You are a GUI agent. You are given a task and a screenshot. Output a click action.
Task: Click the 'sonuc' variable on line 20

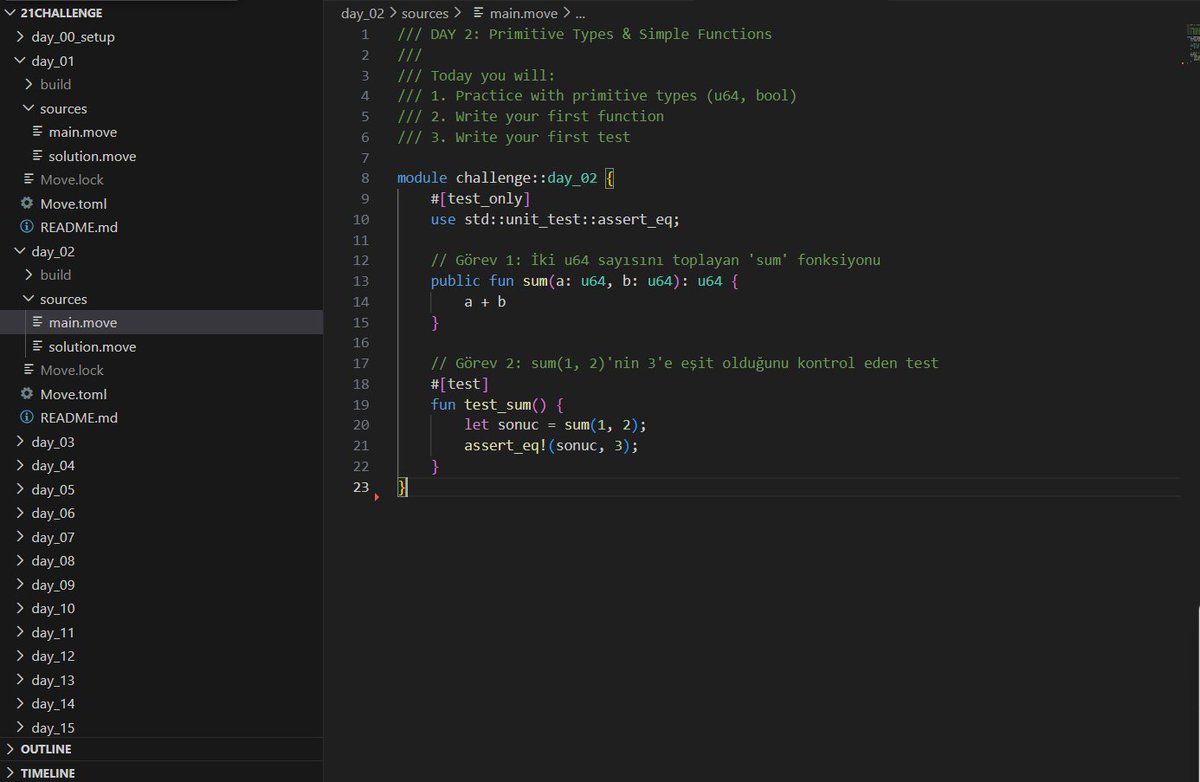coord(518,425)
